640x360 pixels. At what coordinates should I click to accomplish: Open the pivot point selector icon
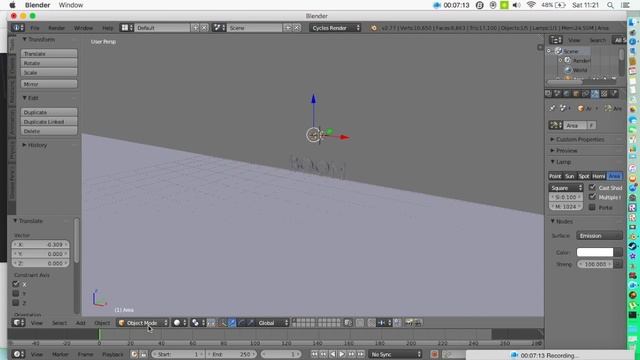click(197, 322)
